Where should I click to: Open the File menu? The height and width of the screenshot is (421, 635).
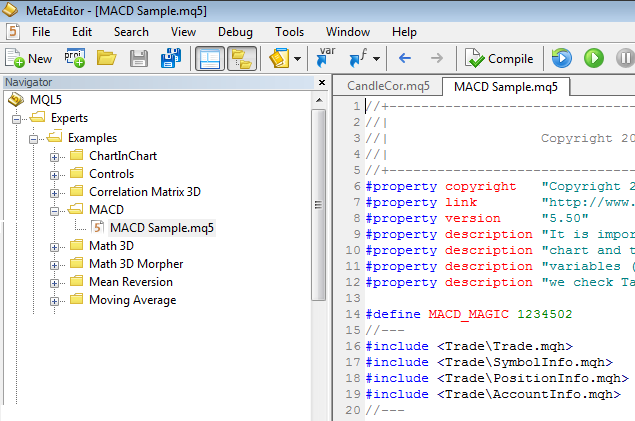(x=41, y=32)
